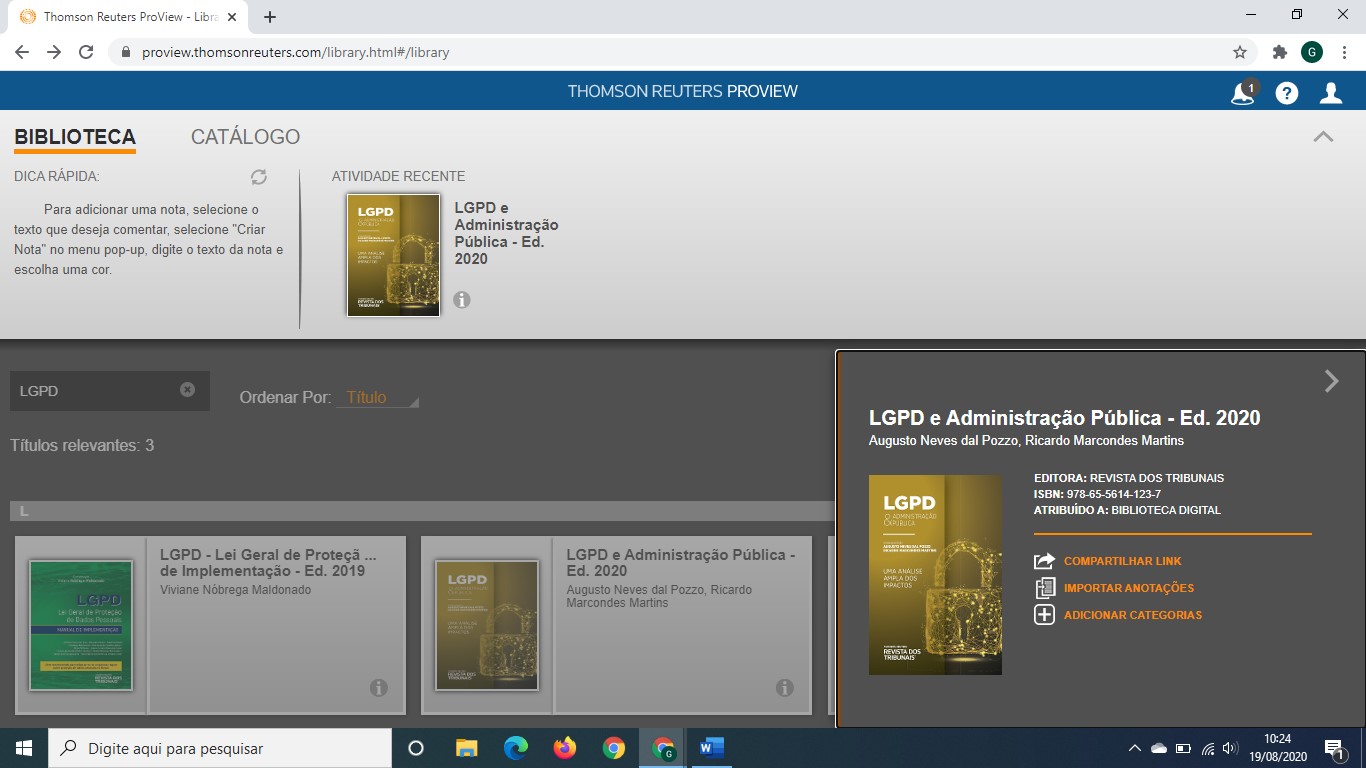
Task: Show info for LGPD e Administração Pública card
Action: click(x=785, y=687)
